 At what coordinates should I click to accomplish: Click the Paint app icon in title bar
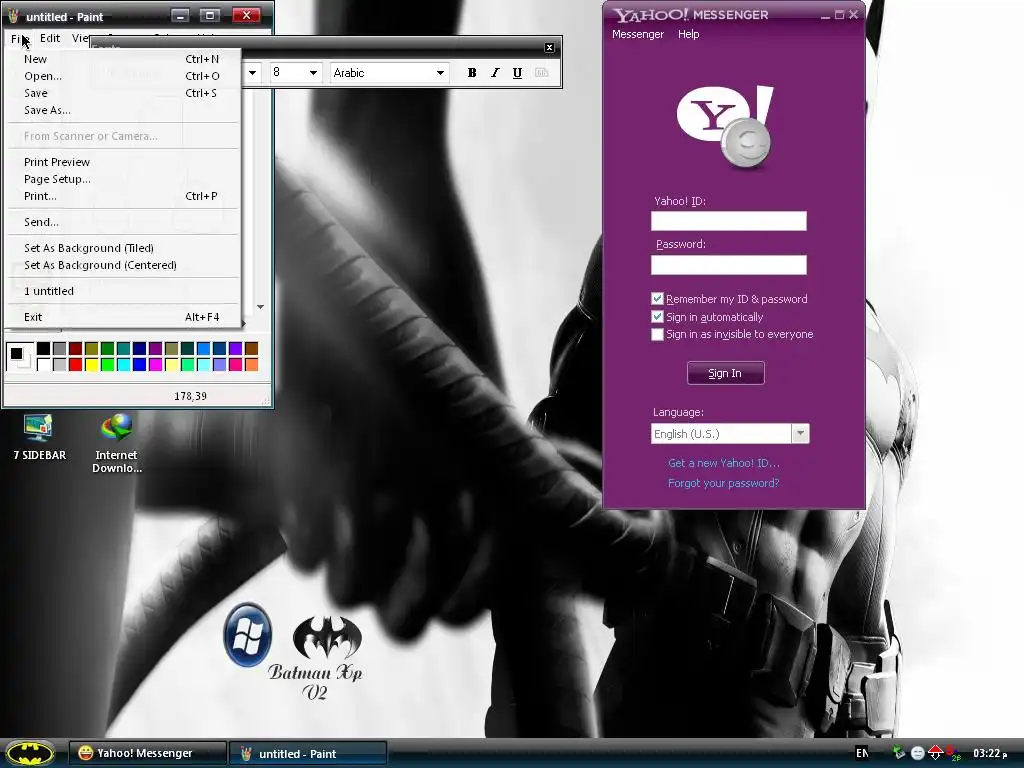14,16
